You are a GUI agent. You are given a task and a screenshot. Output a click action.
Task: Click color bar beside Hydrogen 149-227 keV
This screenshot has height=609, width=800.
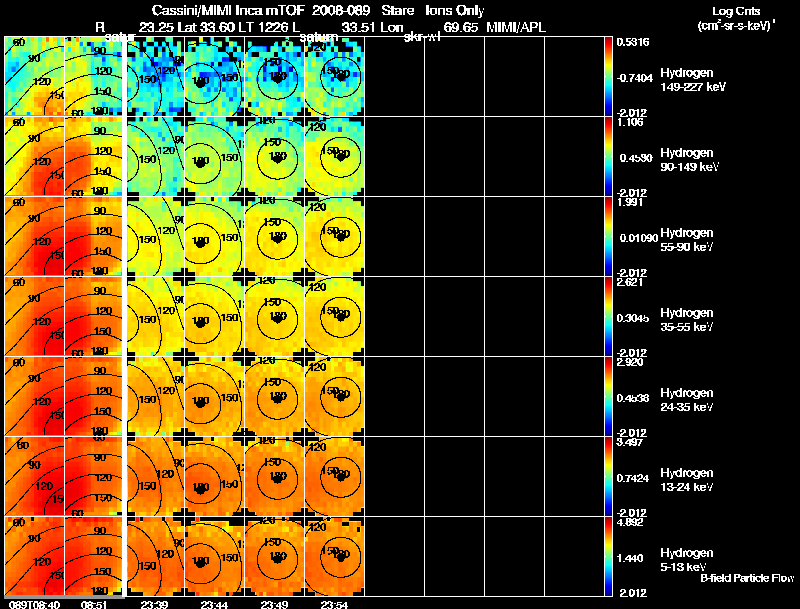coord(608,76)
